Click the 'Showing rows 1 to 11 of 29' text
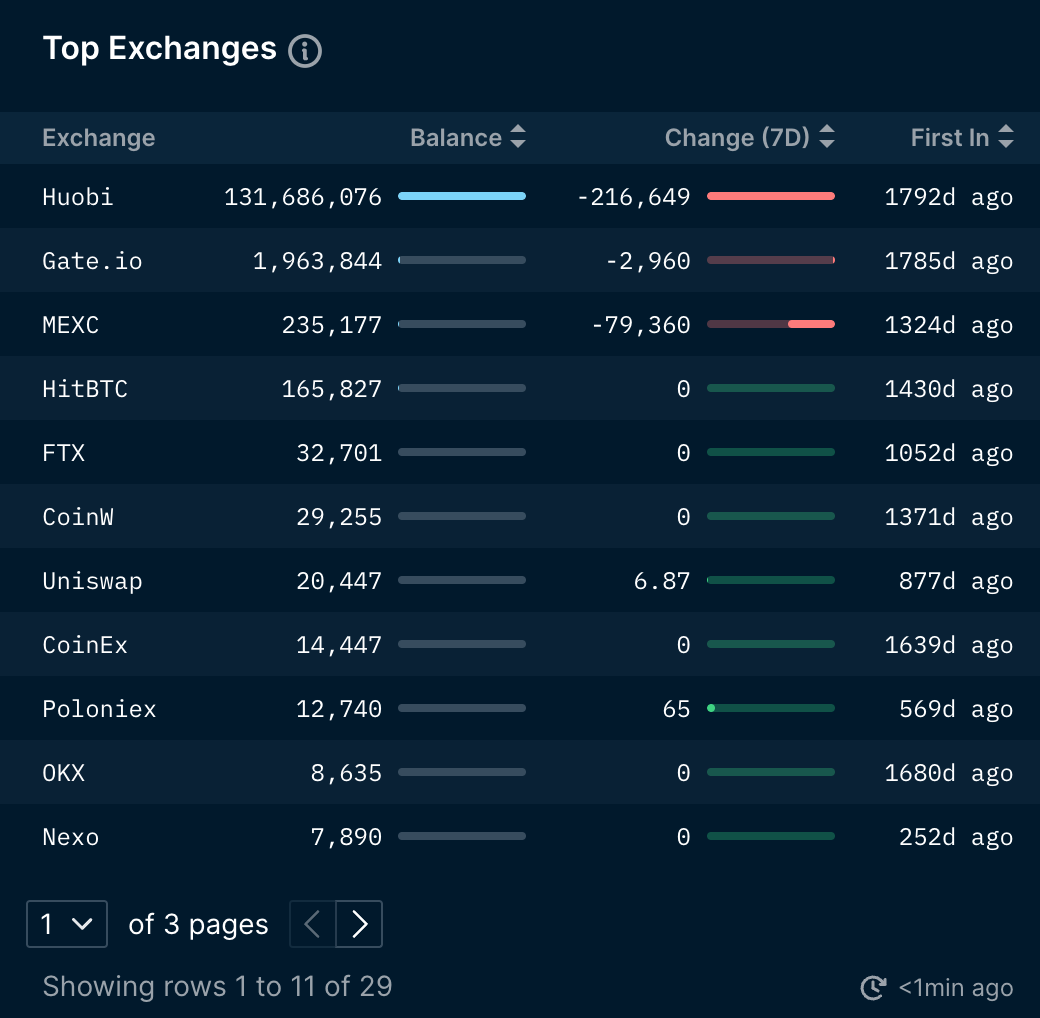Image resolution: width=1040 pixels, height=1018 pixels. click(x=218, y=986)
